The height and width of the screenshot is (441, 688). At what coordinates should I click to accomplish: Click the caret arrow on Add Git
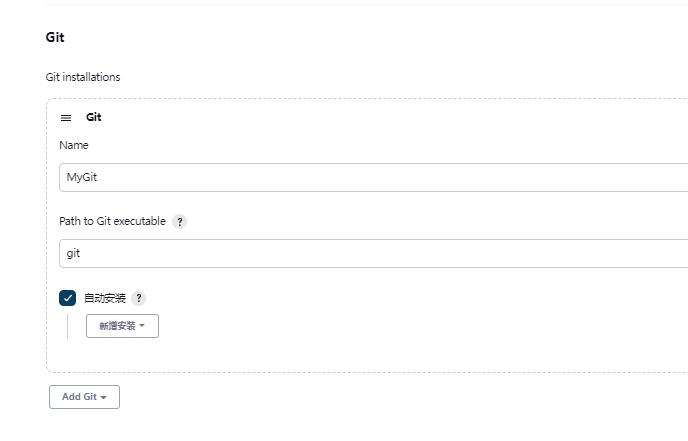pyautogui.click(x=104, y=398)
